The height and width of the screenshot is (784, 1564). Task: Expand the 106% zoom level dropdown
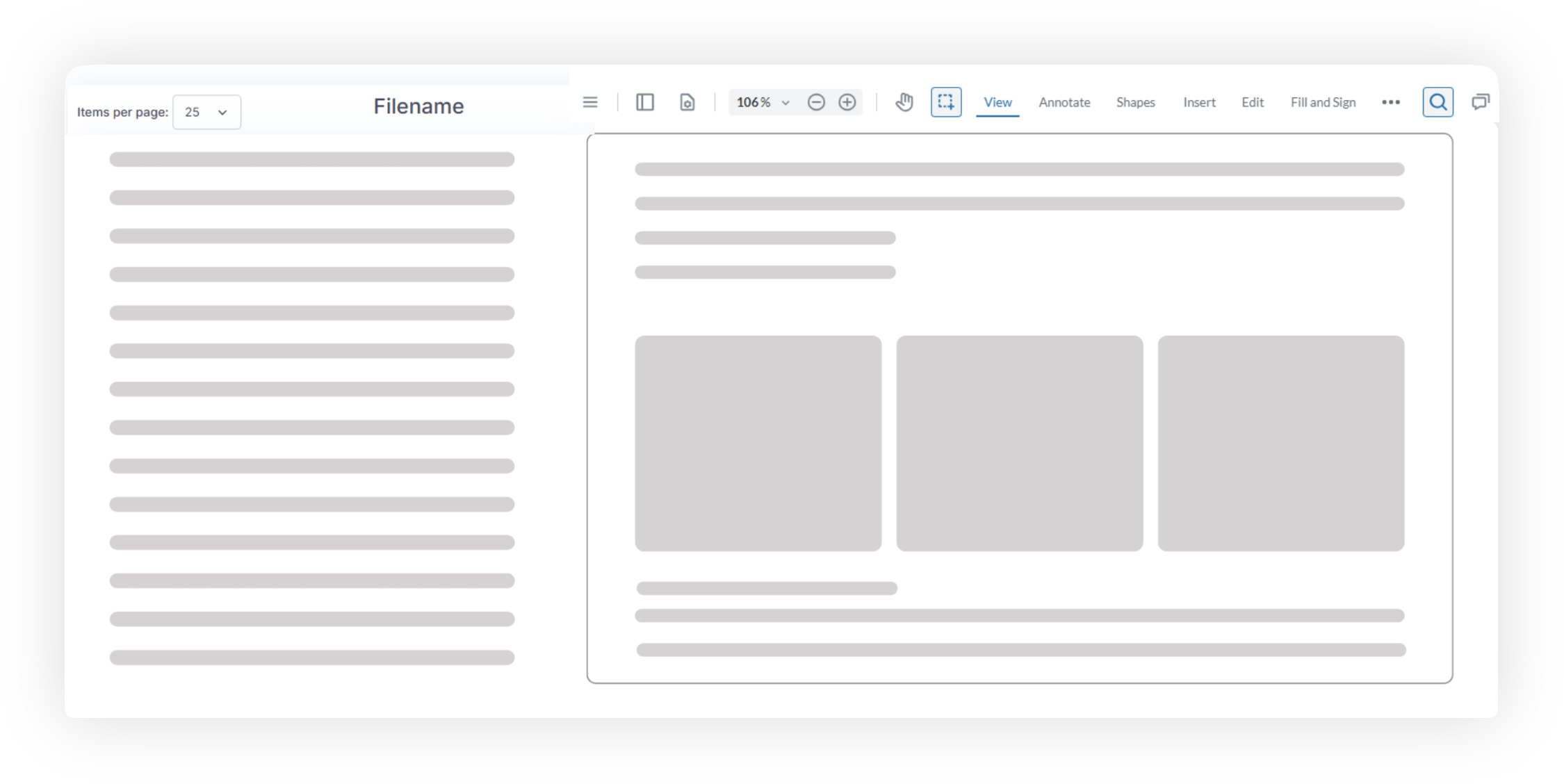(763, 102)
